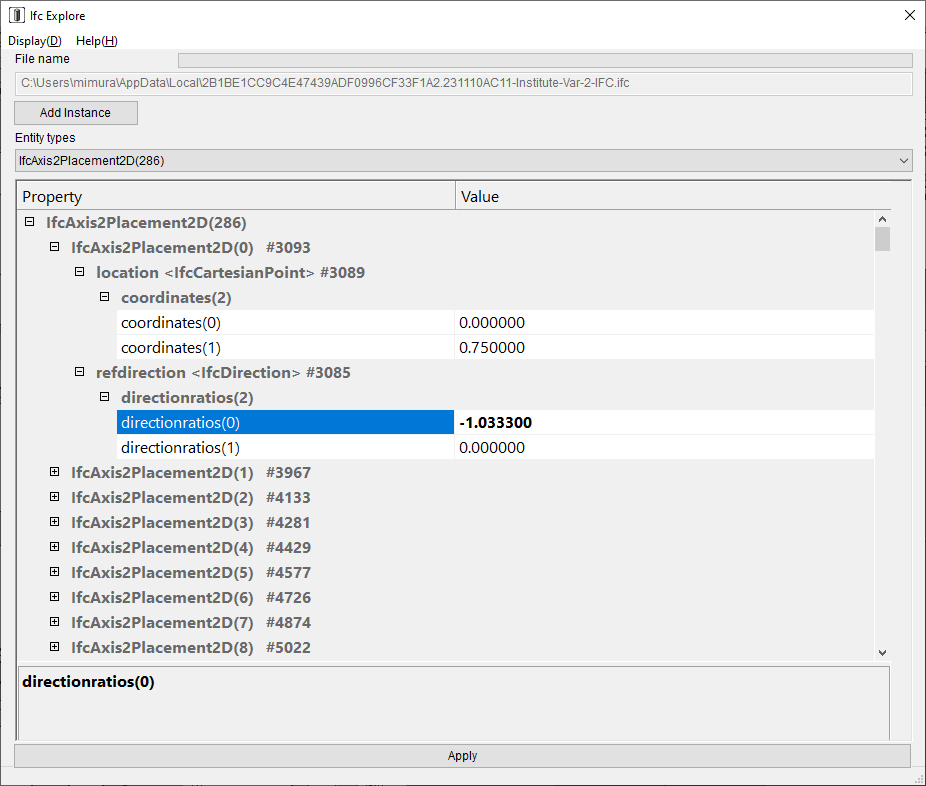Click the Property column header
The height and width of the screenshot is (786, 926).
236,196
